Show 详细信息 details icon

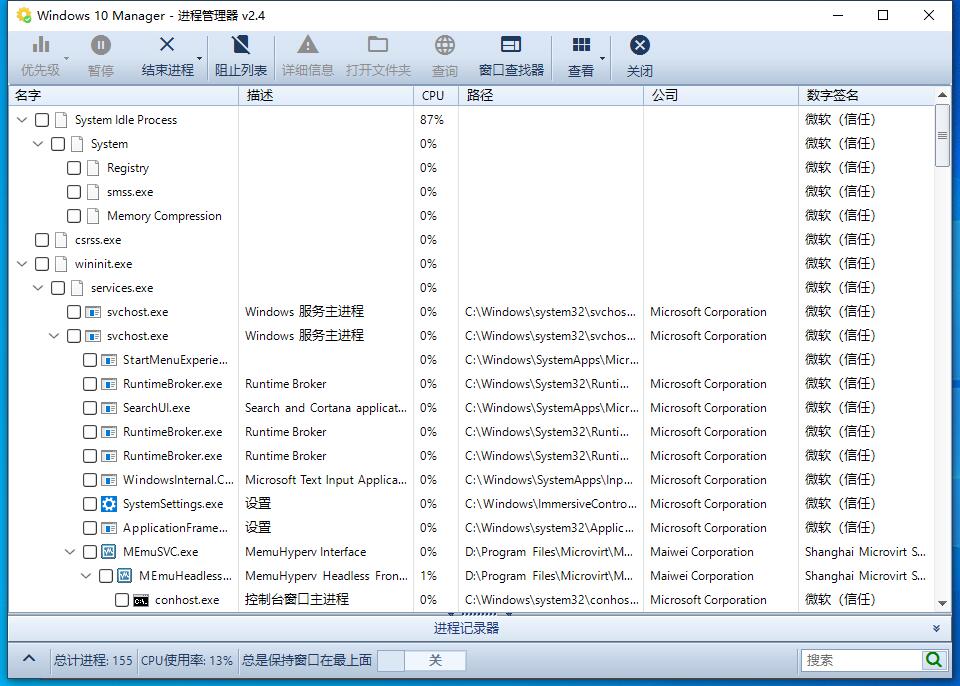pos(307,45)
